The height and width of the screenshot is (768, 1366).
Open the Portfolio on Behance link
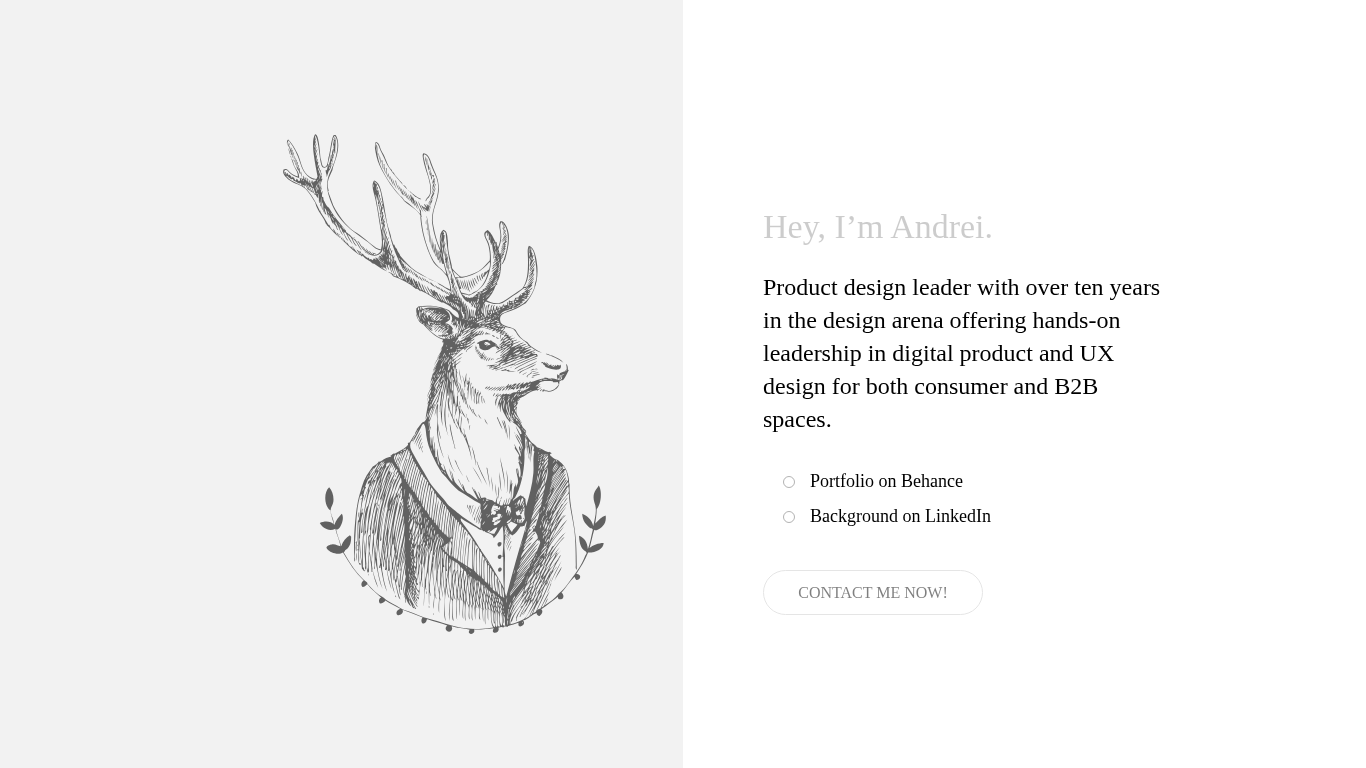[886, 481]
